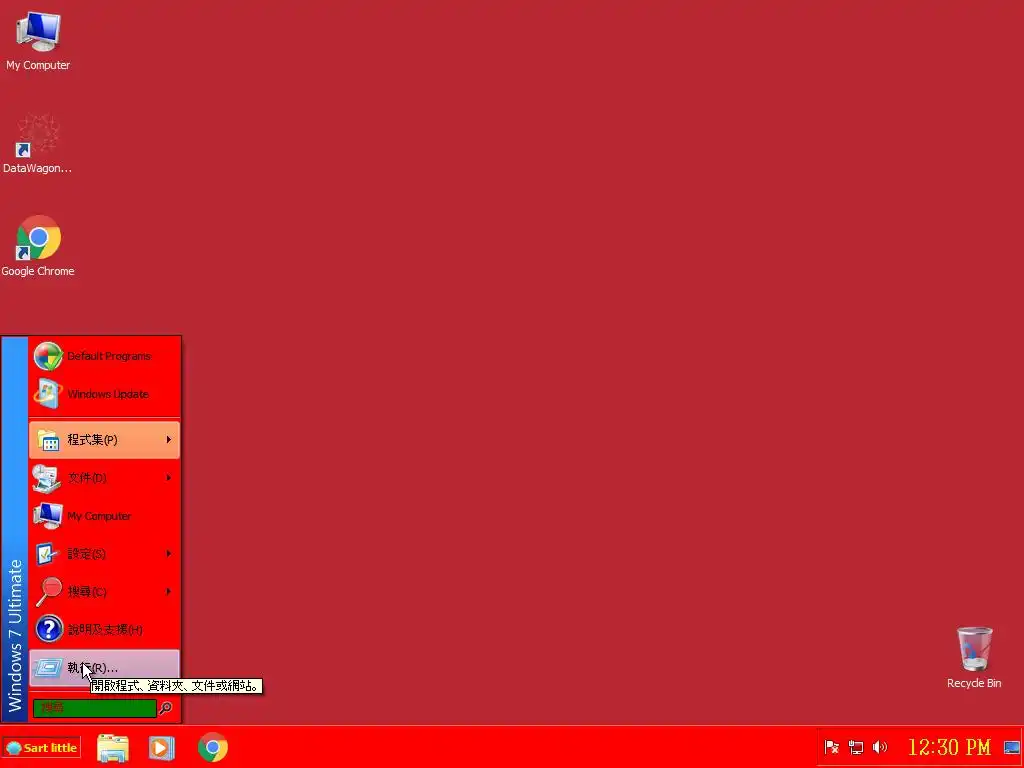
Task: Launch Google Chrome from desktop shortcut
Action: (38, 246)
